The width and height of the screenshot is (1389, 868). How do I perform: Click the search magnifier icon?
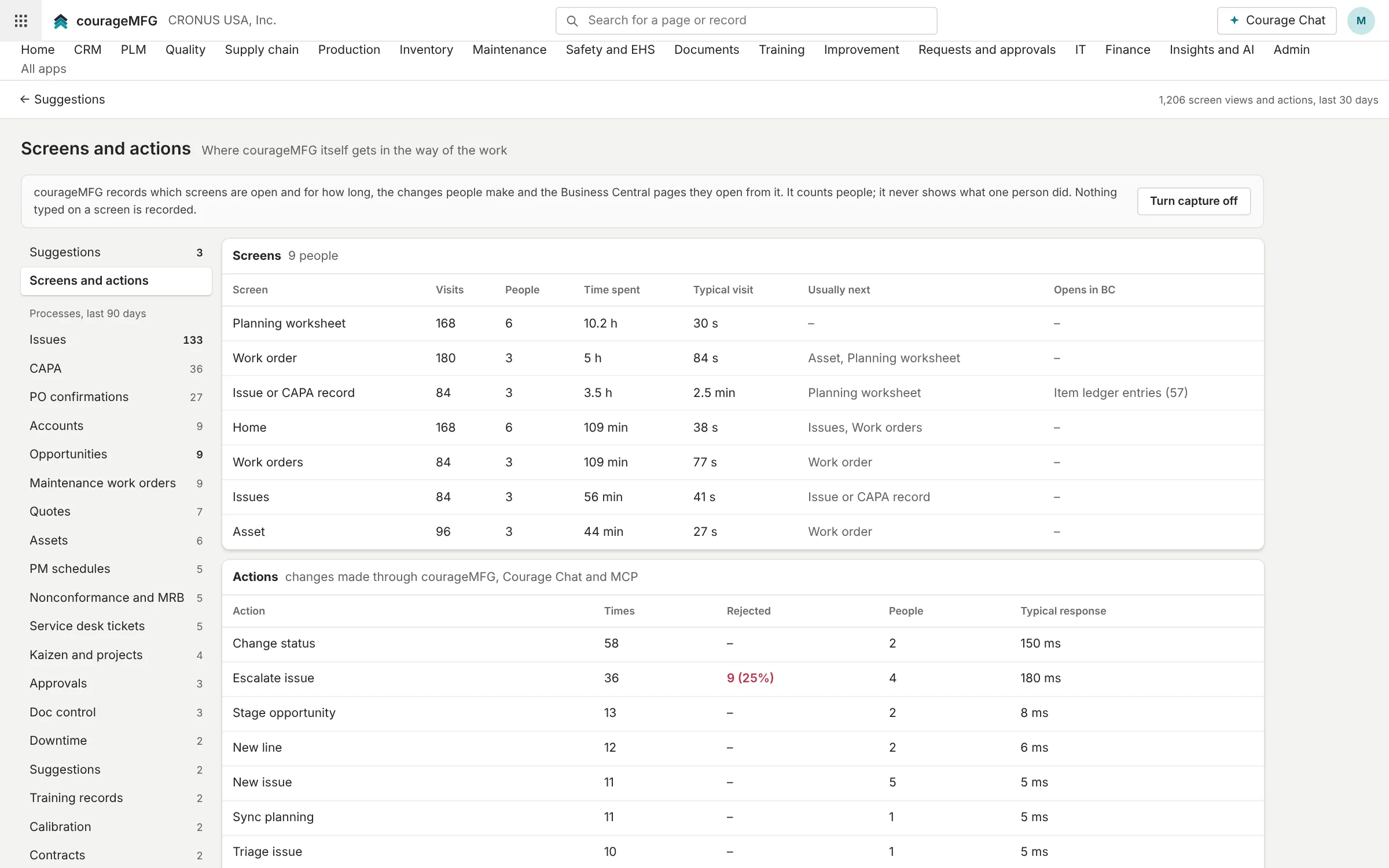(x=572, y=21)
